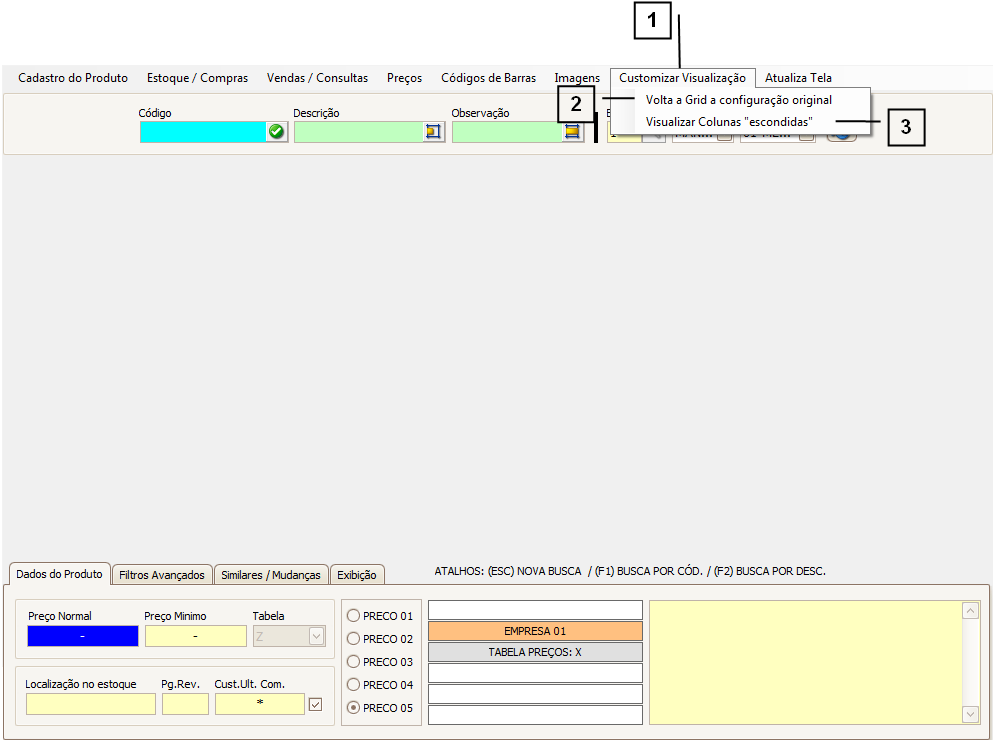Switch to the Exibição tab

[357, 575]
